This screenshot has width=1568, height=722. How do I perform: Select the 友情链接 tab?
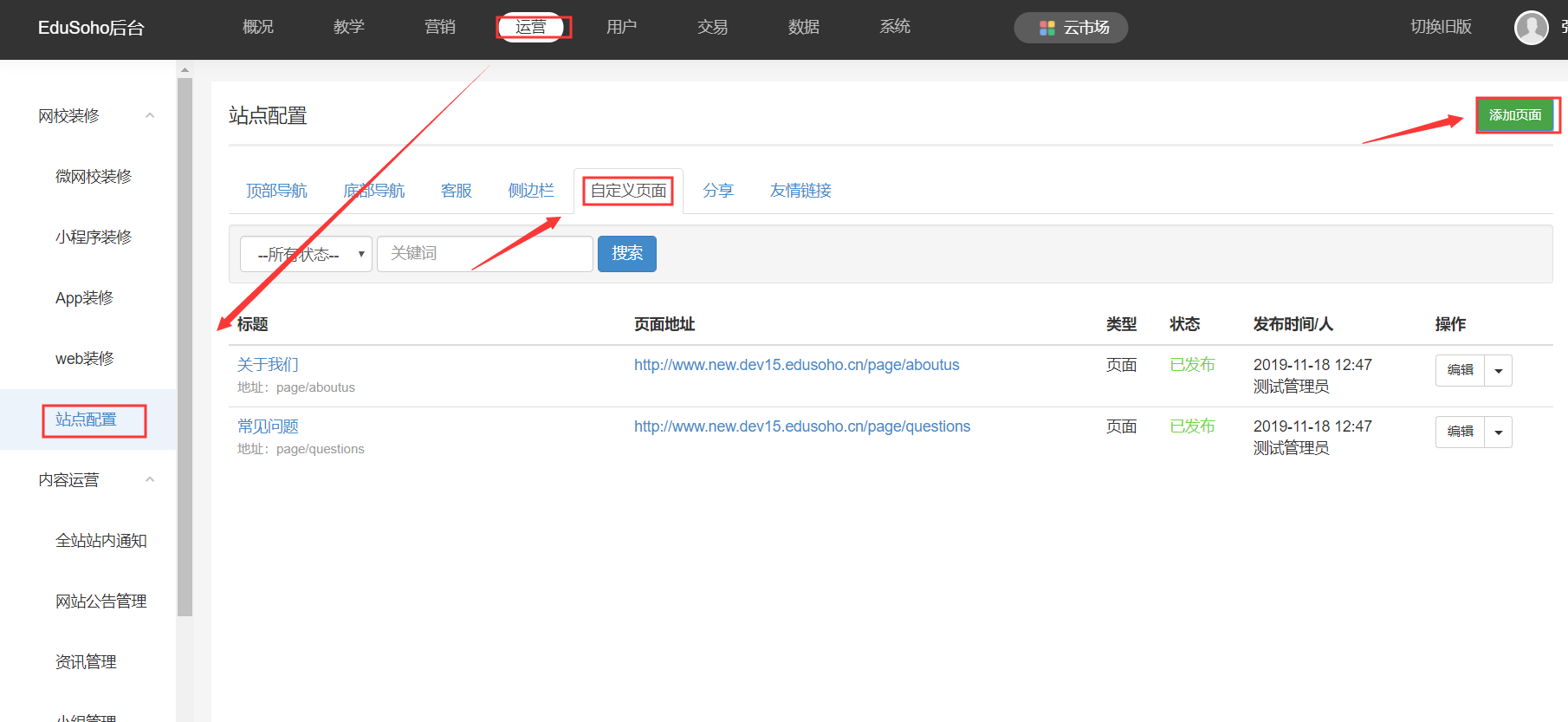[800, 191]
